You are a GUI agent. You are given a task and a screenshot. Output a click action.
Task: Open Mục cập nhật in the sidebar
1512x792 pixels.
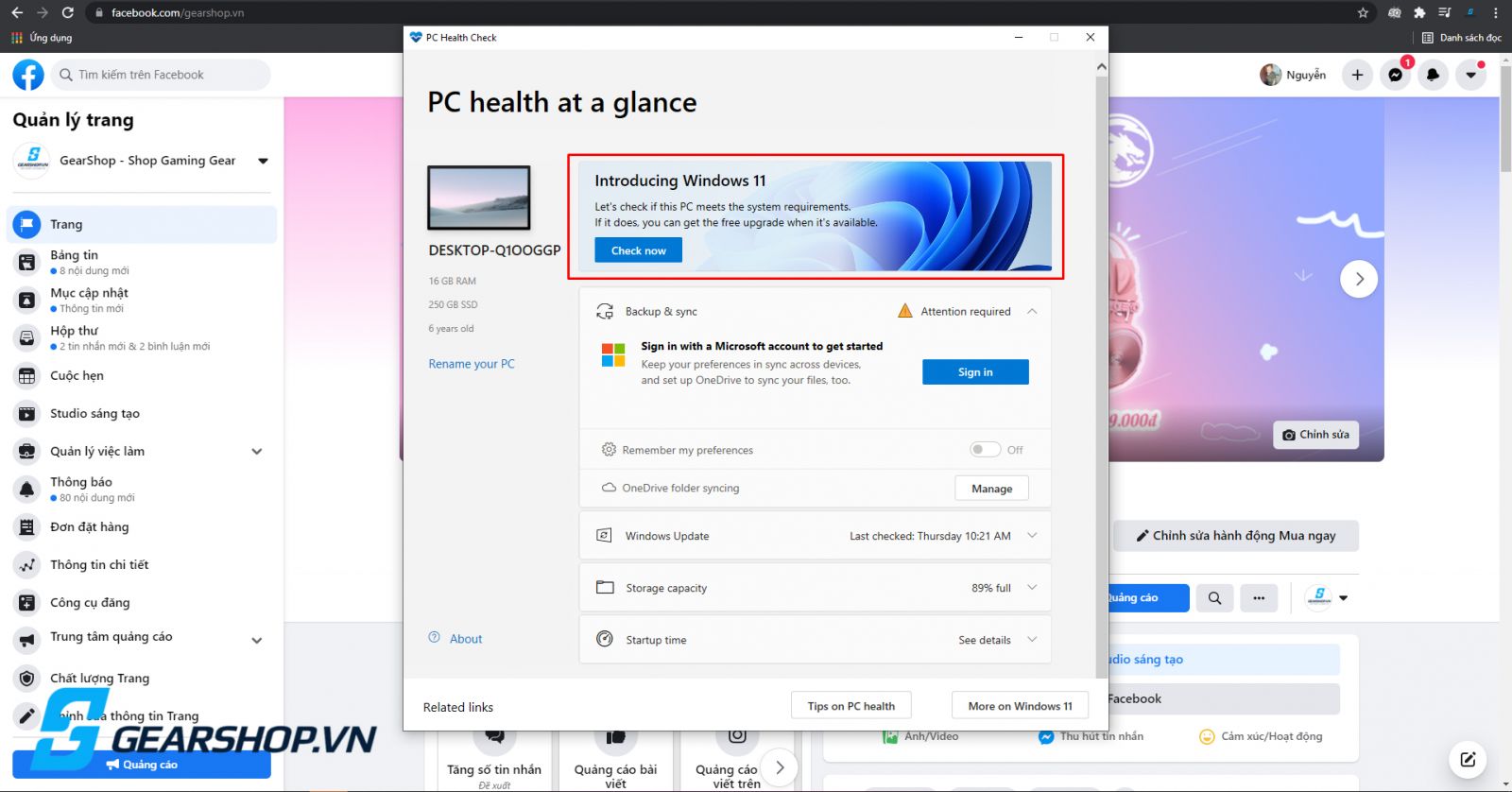[x=142, y=300]
